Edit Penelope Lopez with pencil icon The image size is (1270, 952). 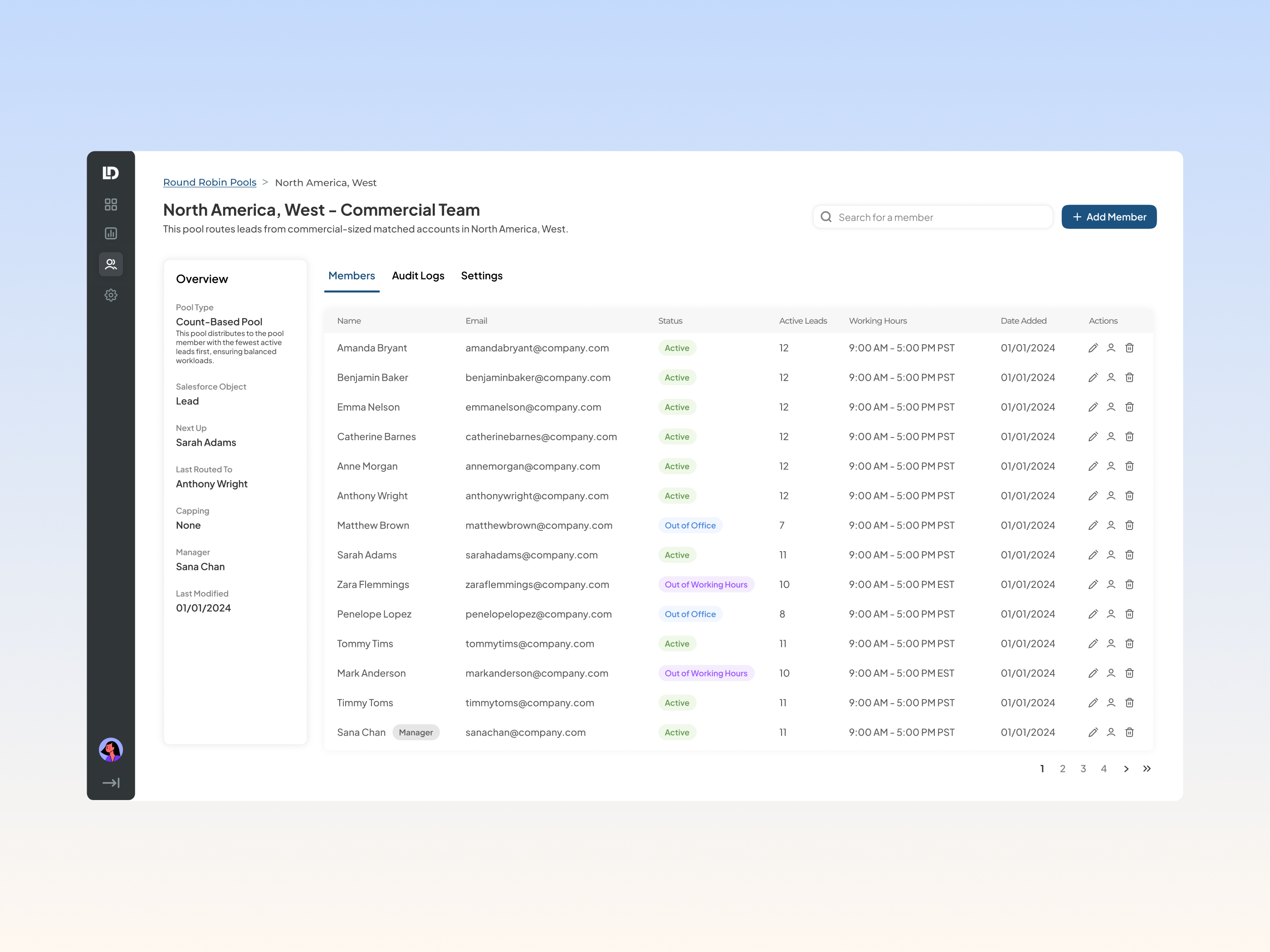[1093, 614]
